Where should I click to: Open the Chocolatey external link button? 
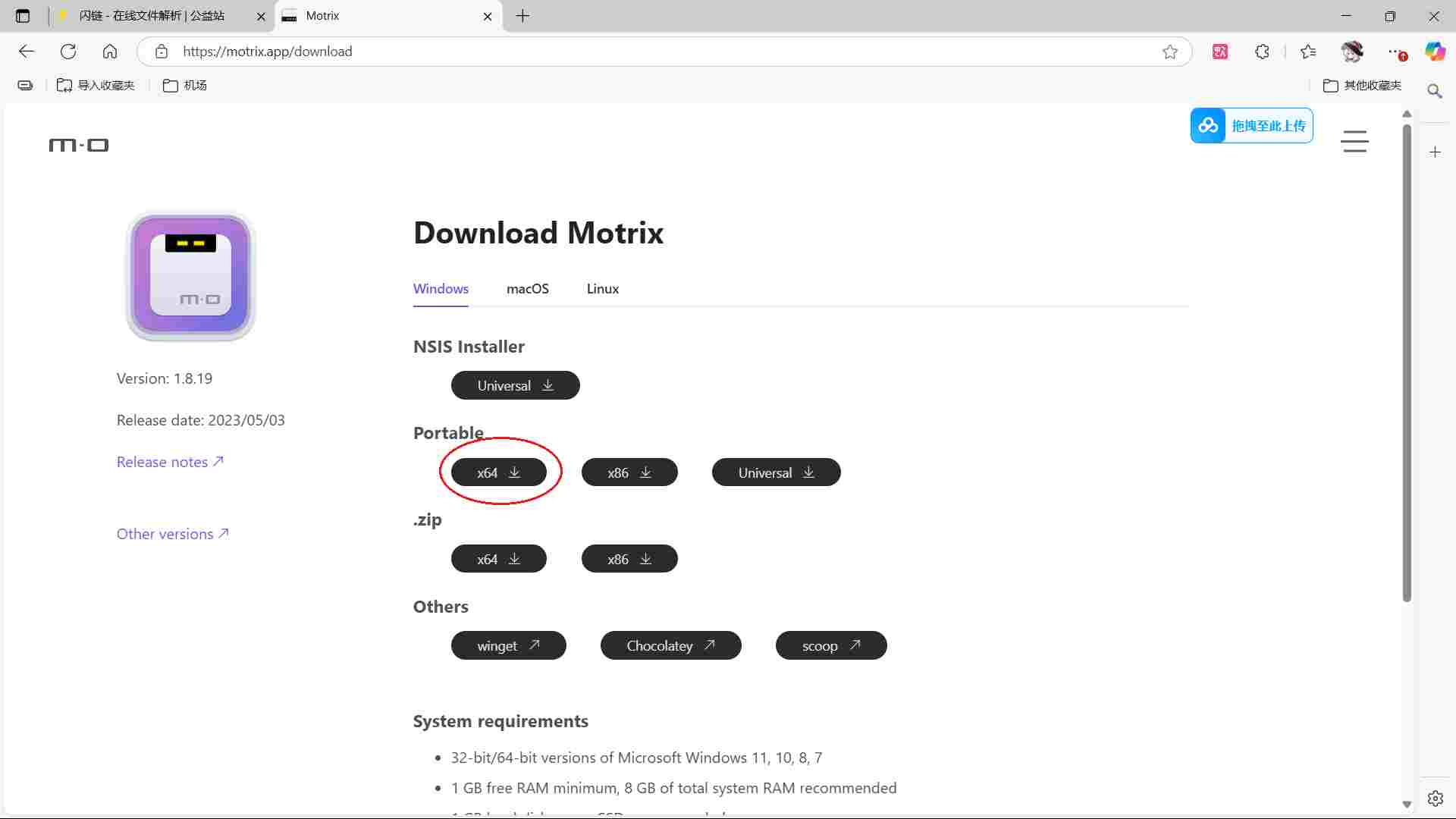(670, 645)
